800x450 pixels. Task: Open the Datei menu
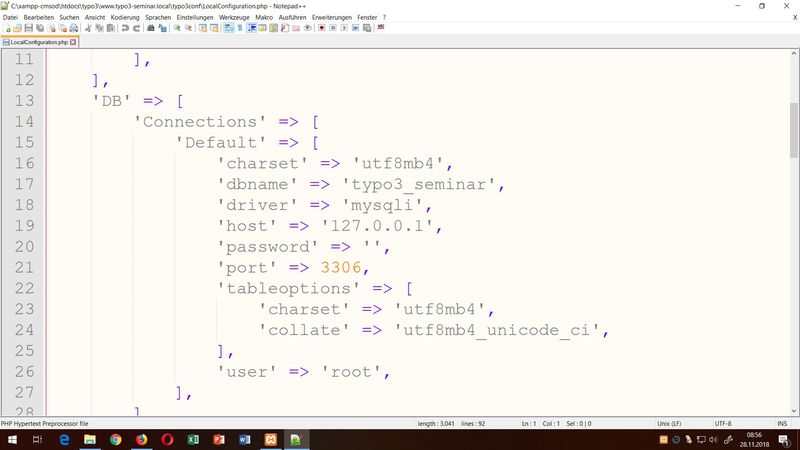(x=10, y=17)
